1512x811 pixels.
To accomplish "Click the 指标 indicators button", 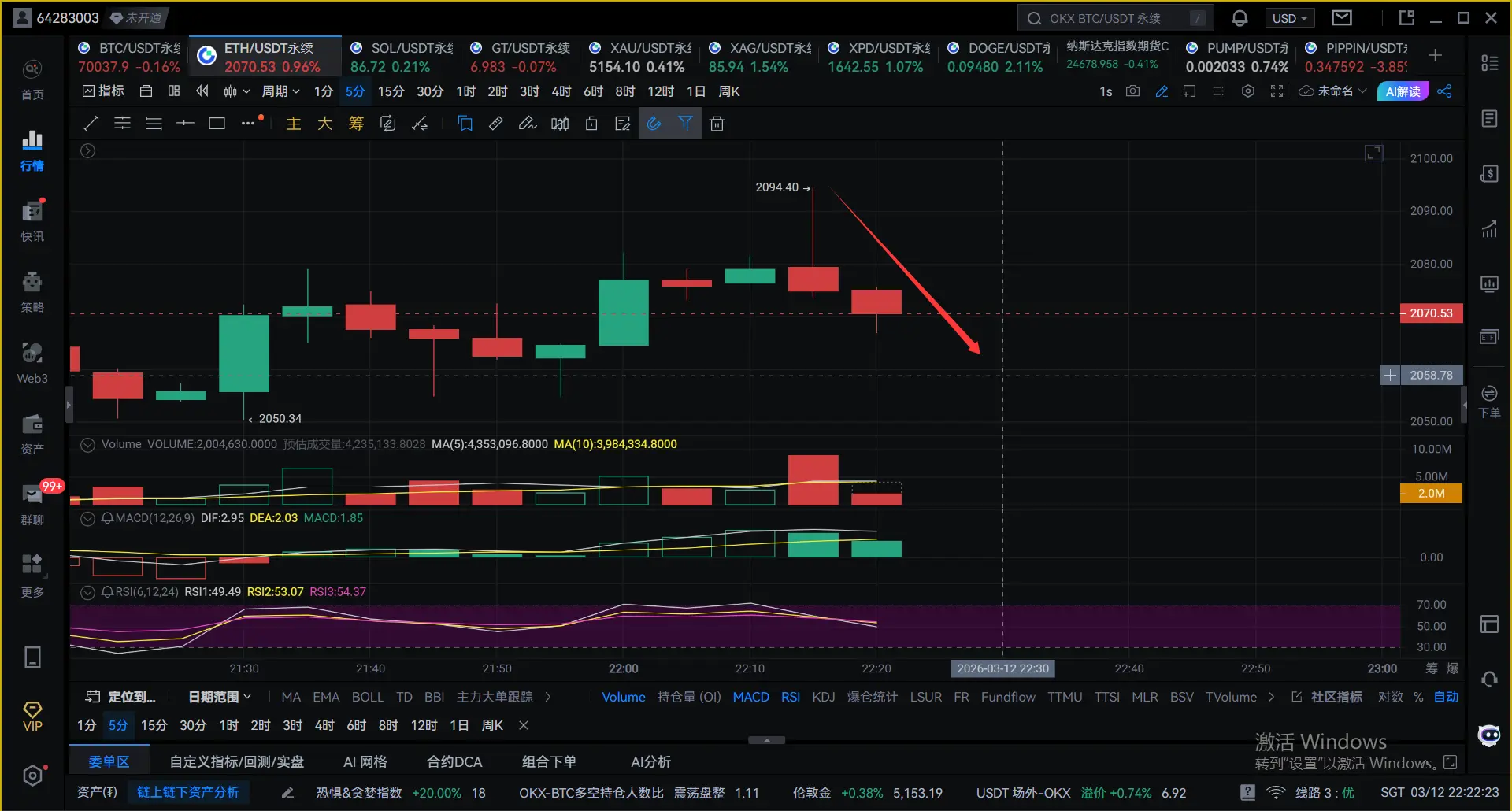I will [103, 91].
